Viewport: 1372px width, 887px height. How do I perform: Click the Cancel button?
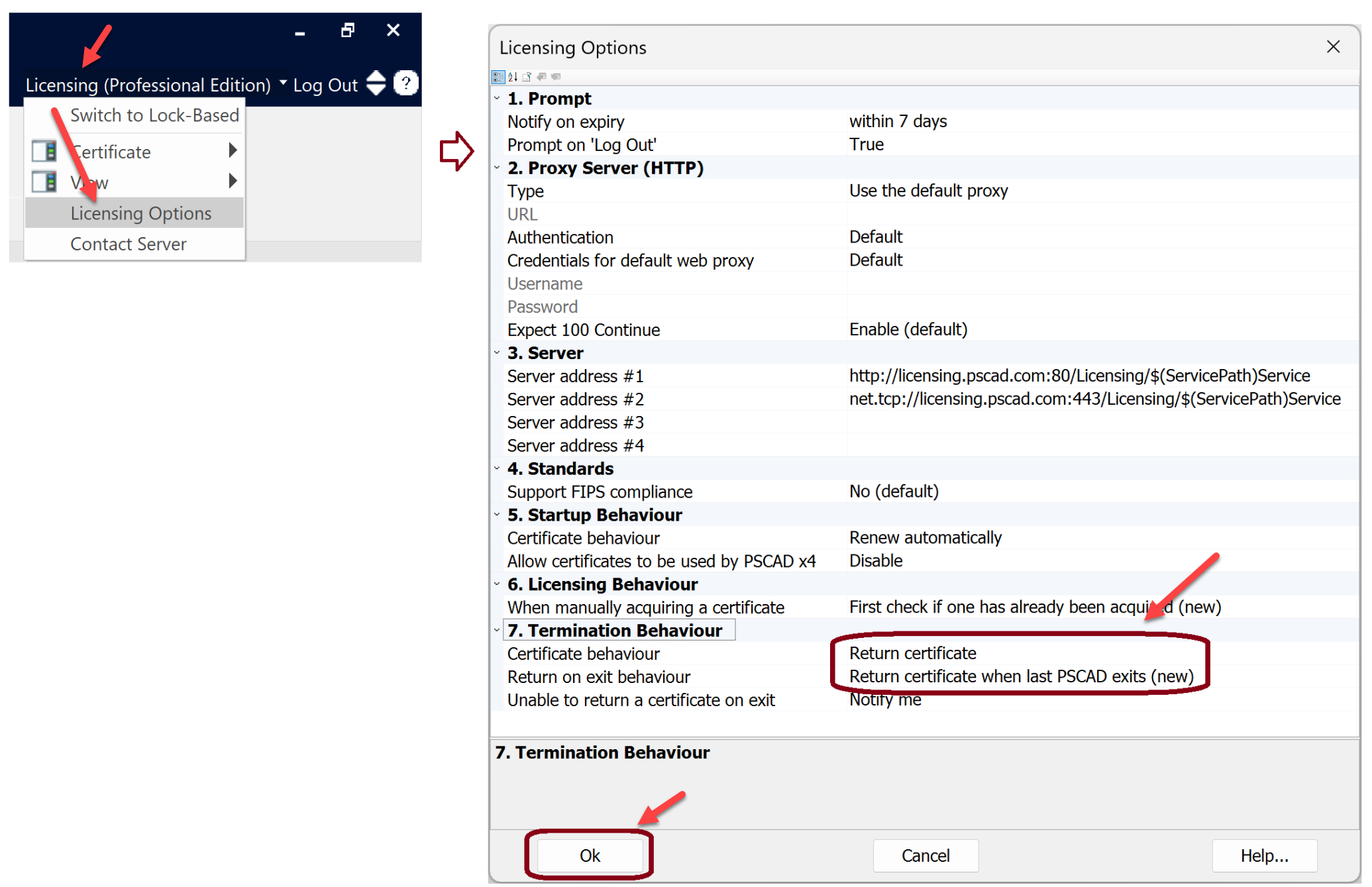tap(925, 856)
